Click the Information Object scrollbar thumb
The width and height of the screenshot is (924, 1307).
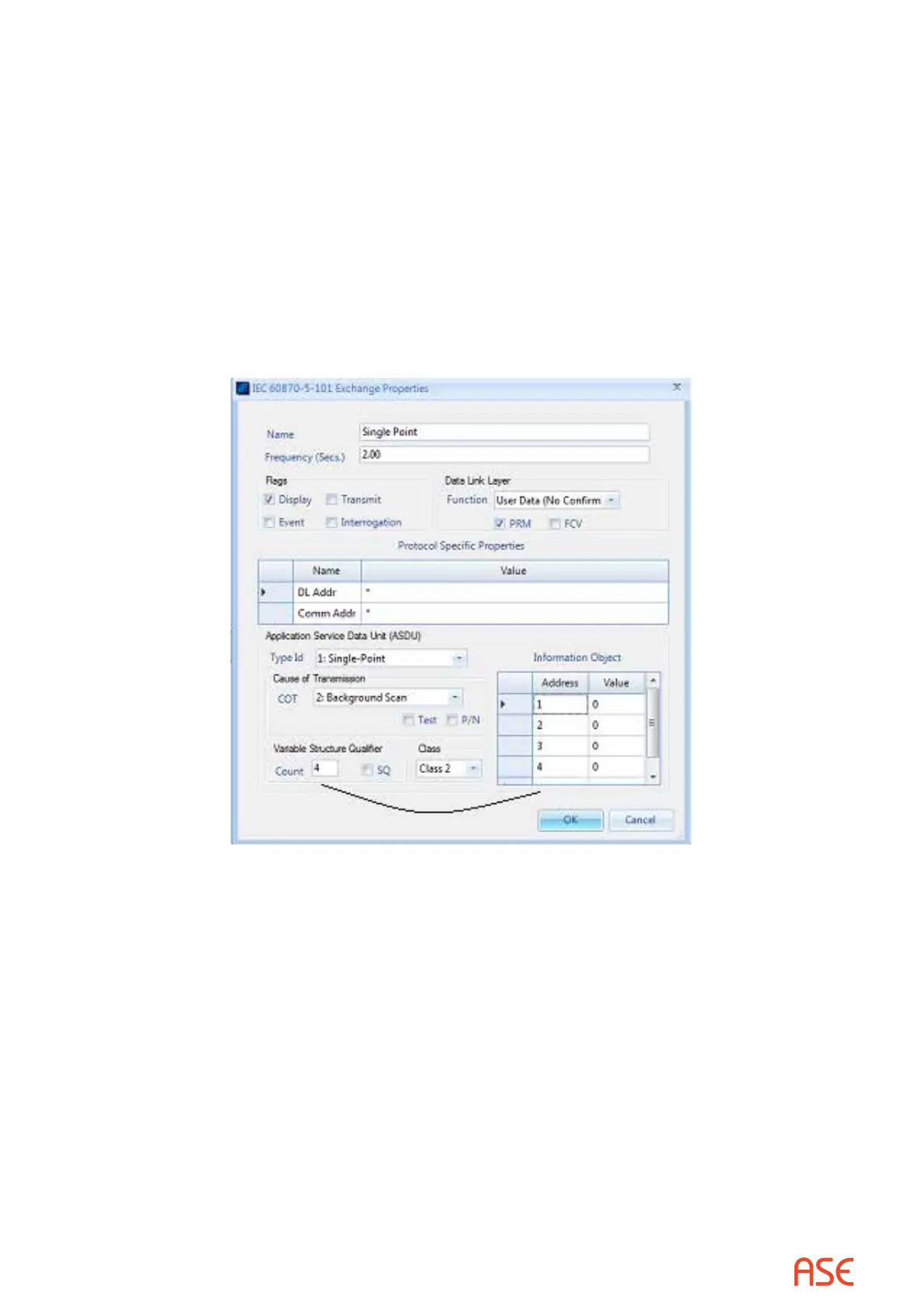pos(652,723)
